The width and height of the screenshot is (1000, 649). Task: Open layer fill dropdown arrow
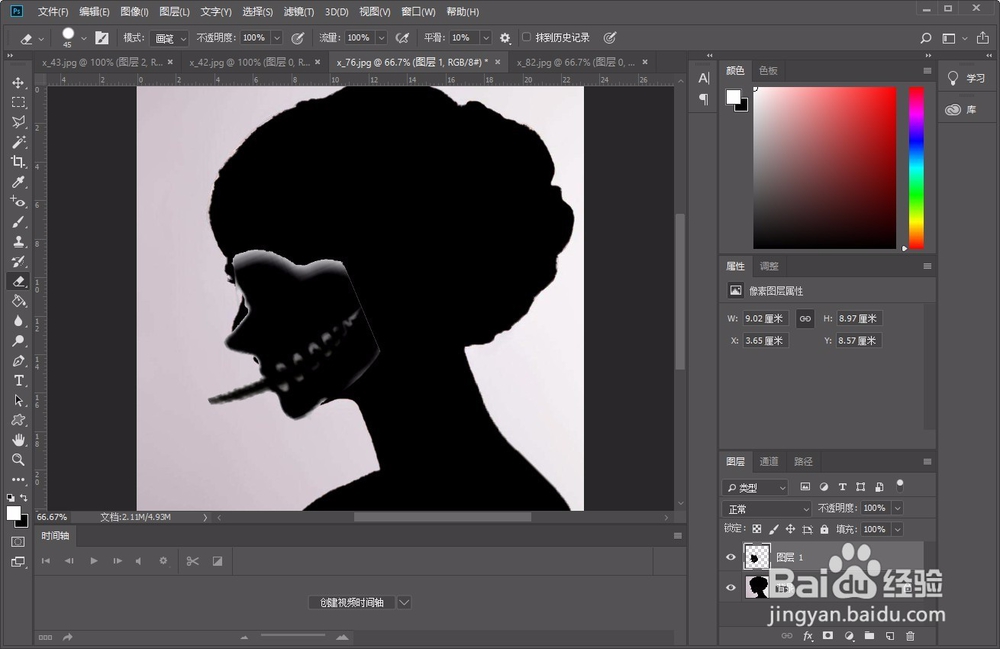tap(897, 529)
